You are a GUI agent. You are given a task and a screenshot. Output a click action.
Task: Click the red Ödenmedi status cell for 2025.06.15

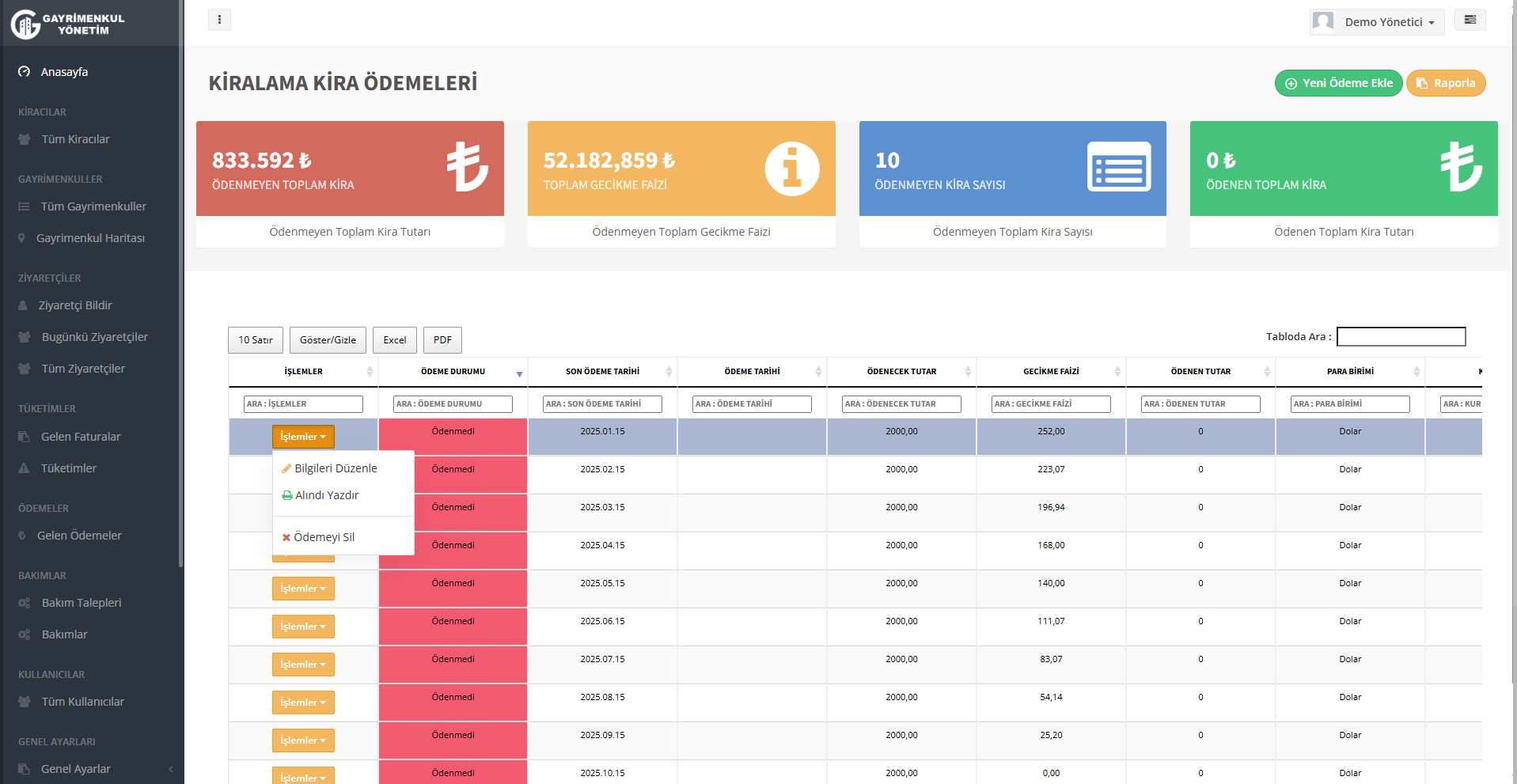(453, 627)
